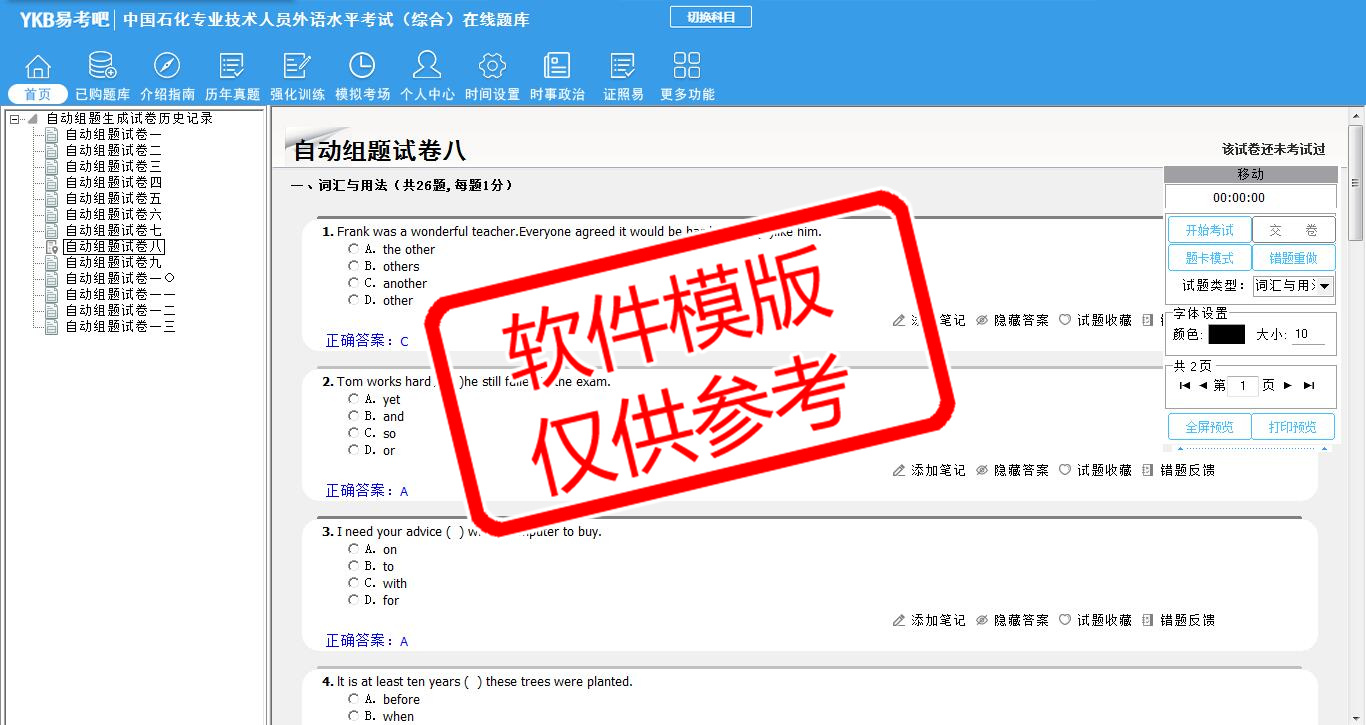The width and height of the screenshot is (1366, 725).
Task: Click the 切换科目 button
Action: coord(710,17)
